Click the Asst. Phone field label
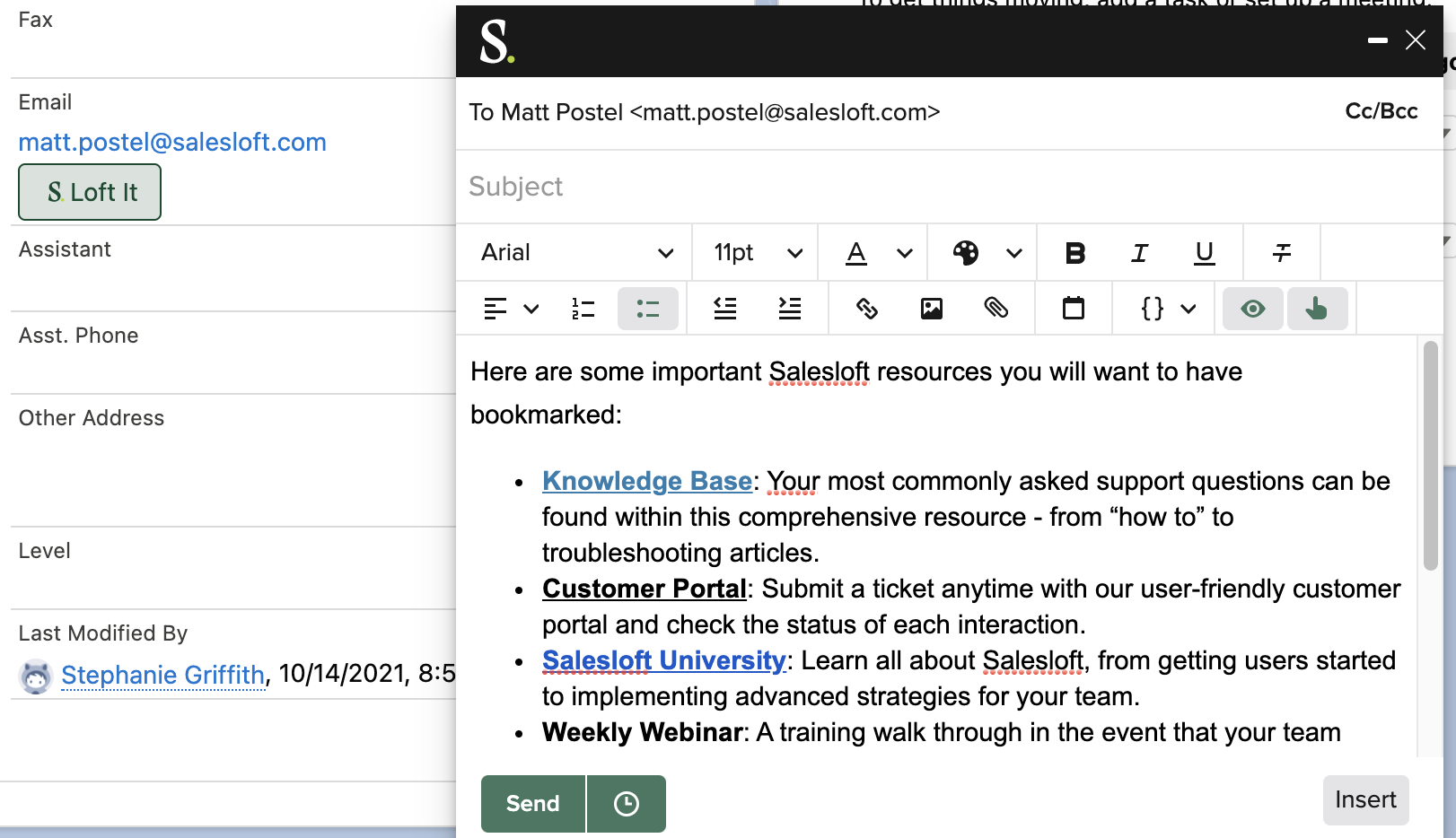The width and height of the screenshot is (1456, 838). pos(79,336)
